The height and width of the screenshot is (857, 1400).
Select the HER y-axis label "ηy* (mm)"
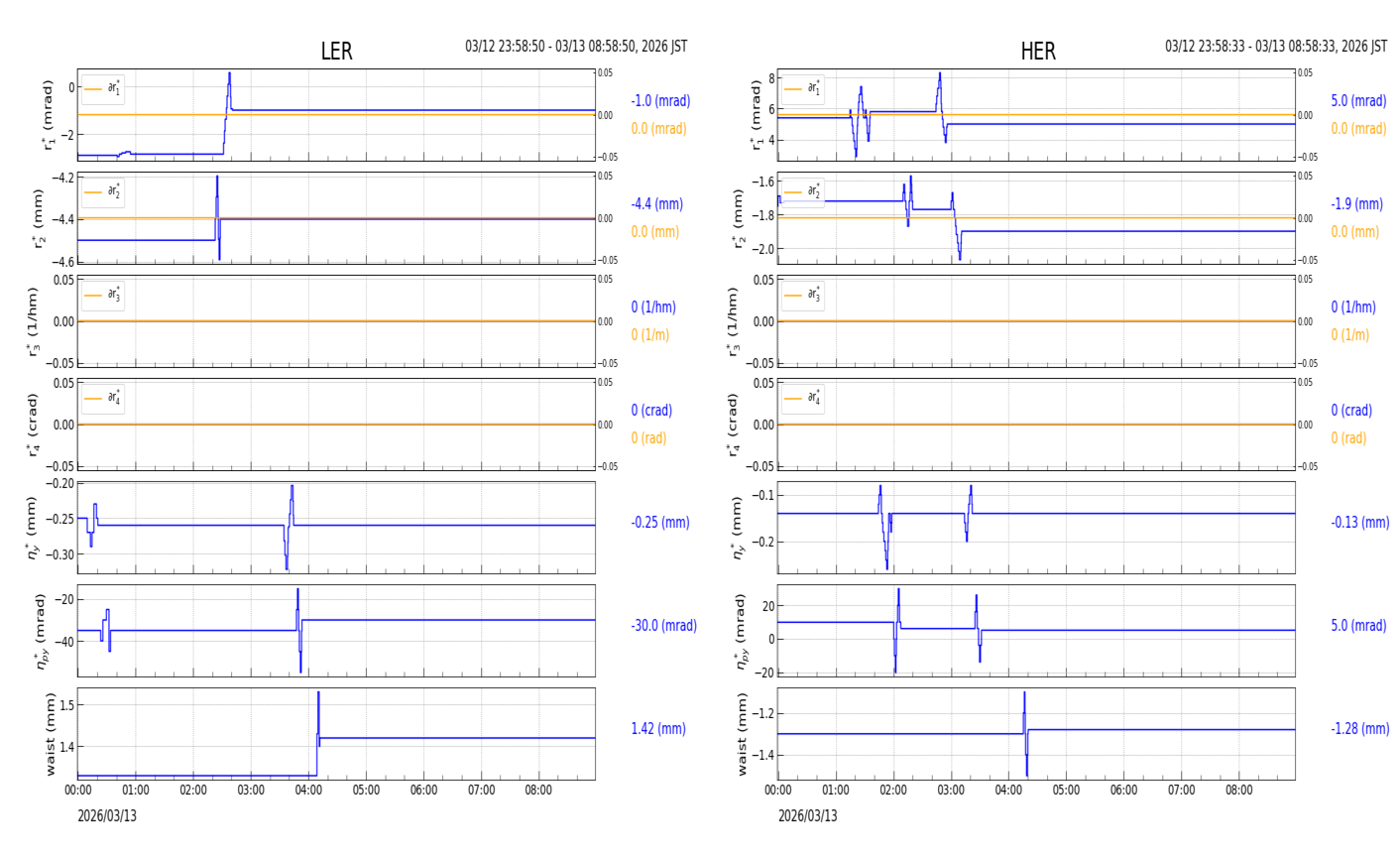739,528
